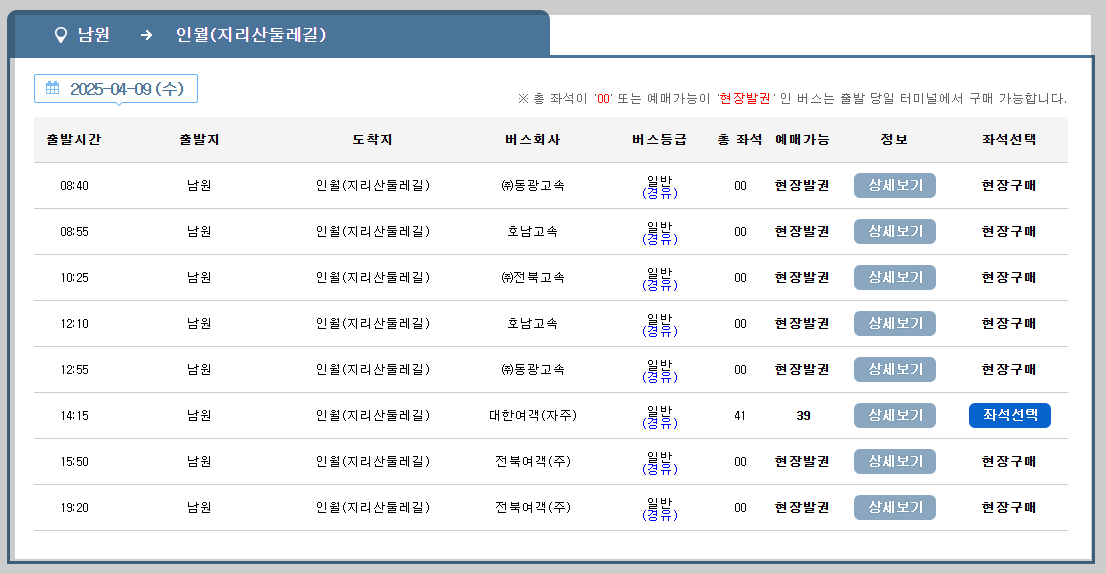Click the 출발시간 column header
Image resolution: width=1106 pixels, height=574 pixels.
coord(74,140)
